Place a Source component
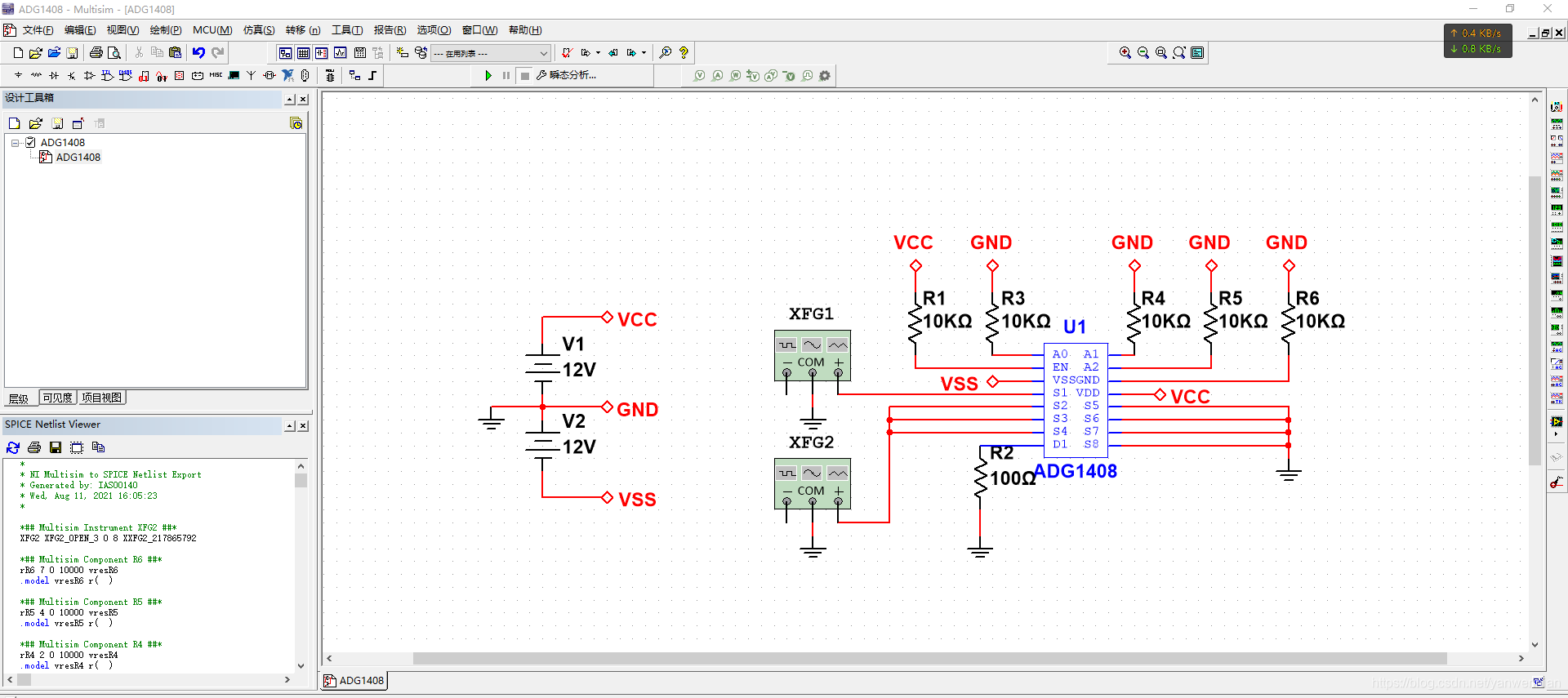This screenshot has height=698, width=1568. [x=18, y=75]
